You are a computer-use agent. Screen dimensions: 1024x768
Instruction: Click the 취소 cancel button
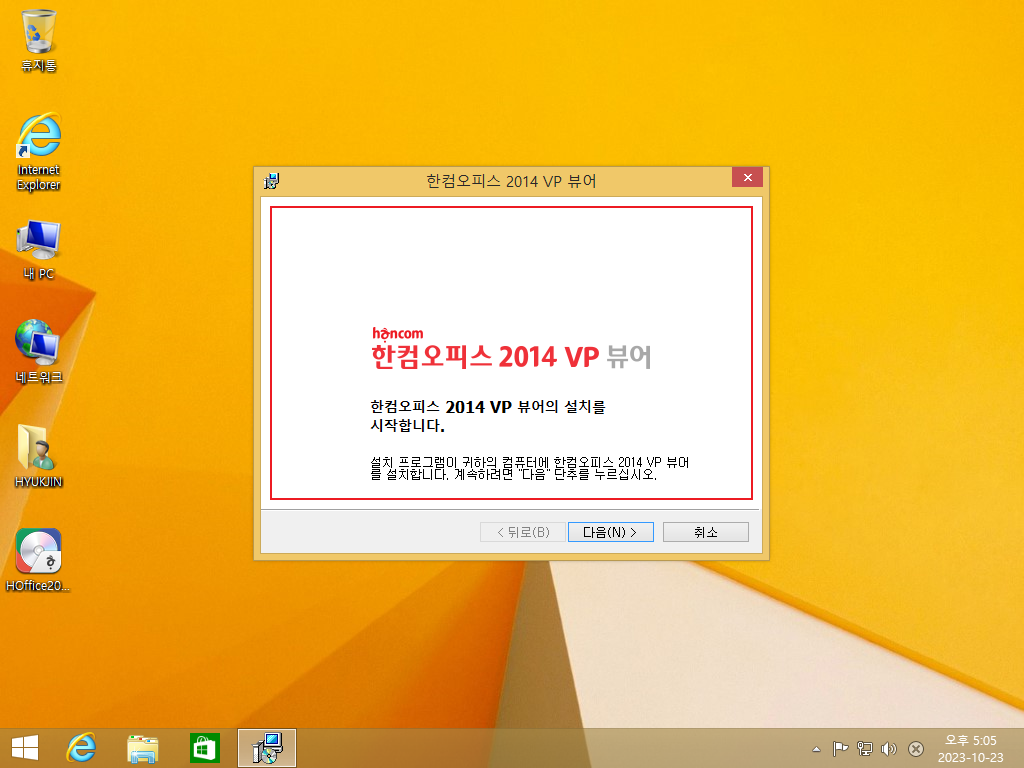705,532
